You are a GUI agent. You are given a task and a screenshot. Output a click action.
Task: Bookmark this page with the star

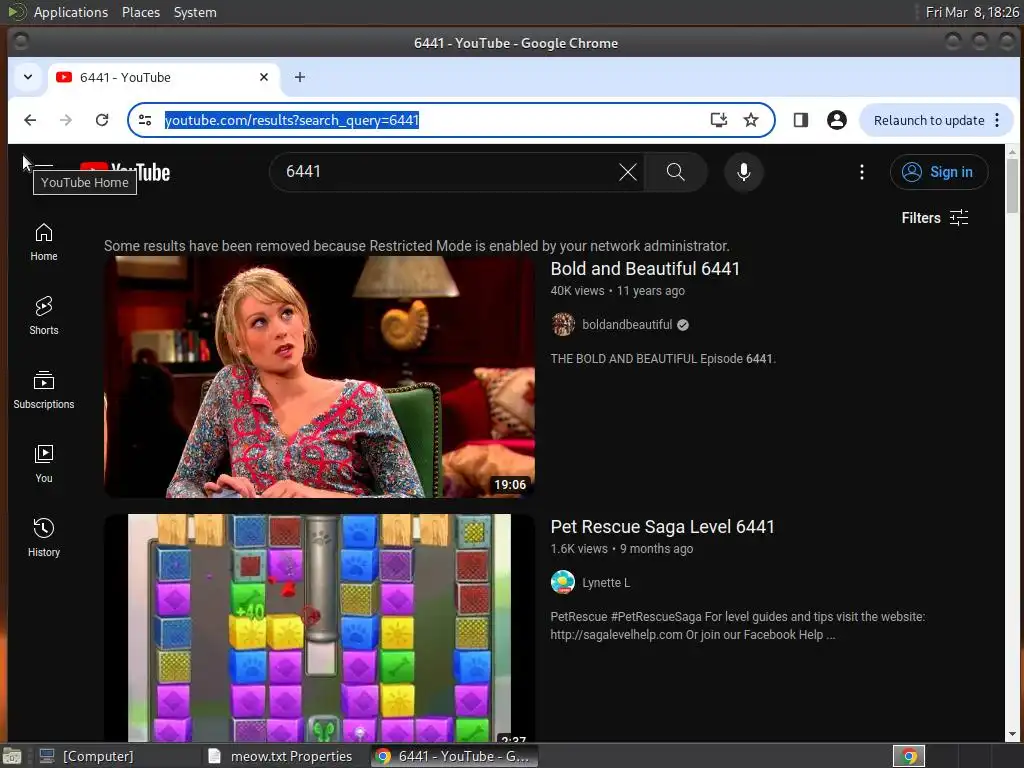tap(751, 120)
